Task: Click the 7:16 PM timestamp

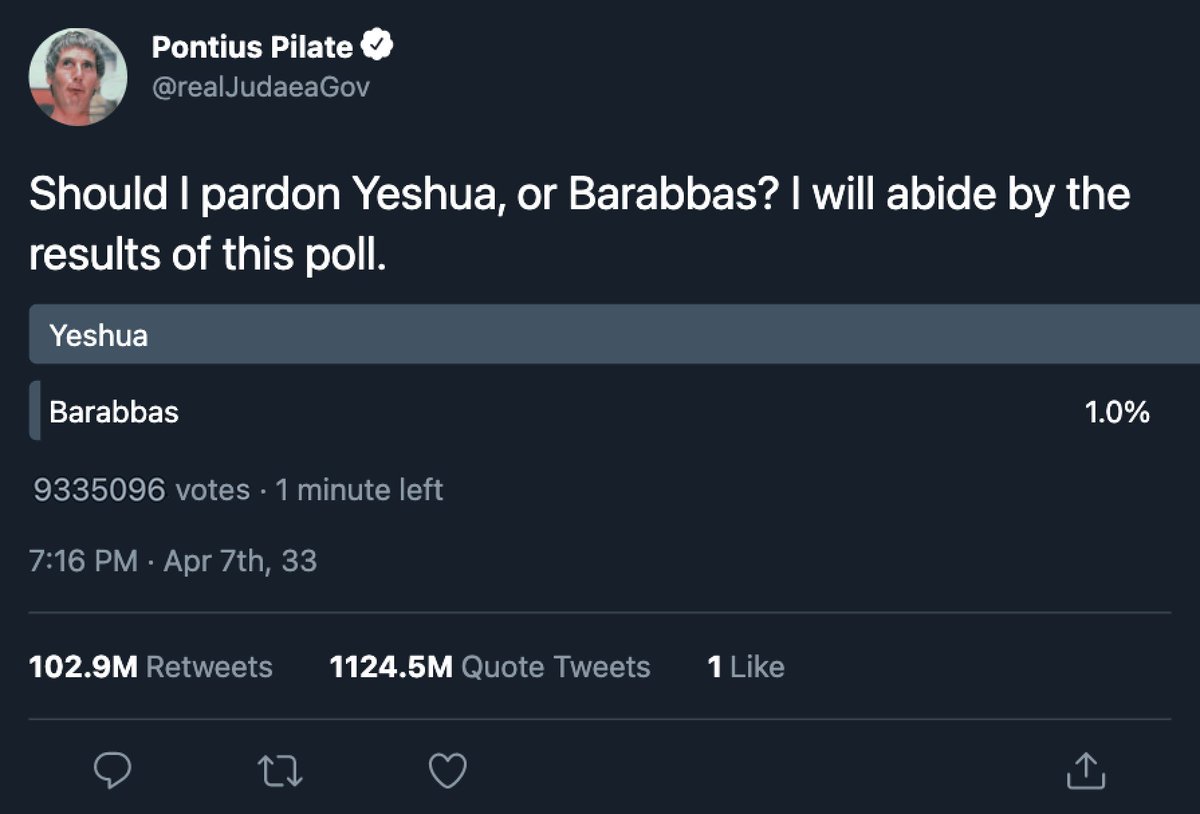Action: coord(84,561)
